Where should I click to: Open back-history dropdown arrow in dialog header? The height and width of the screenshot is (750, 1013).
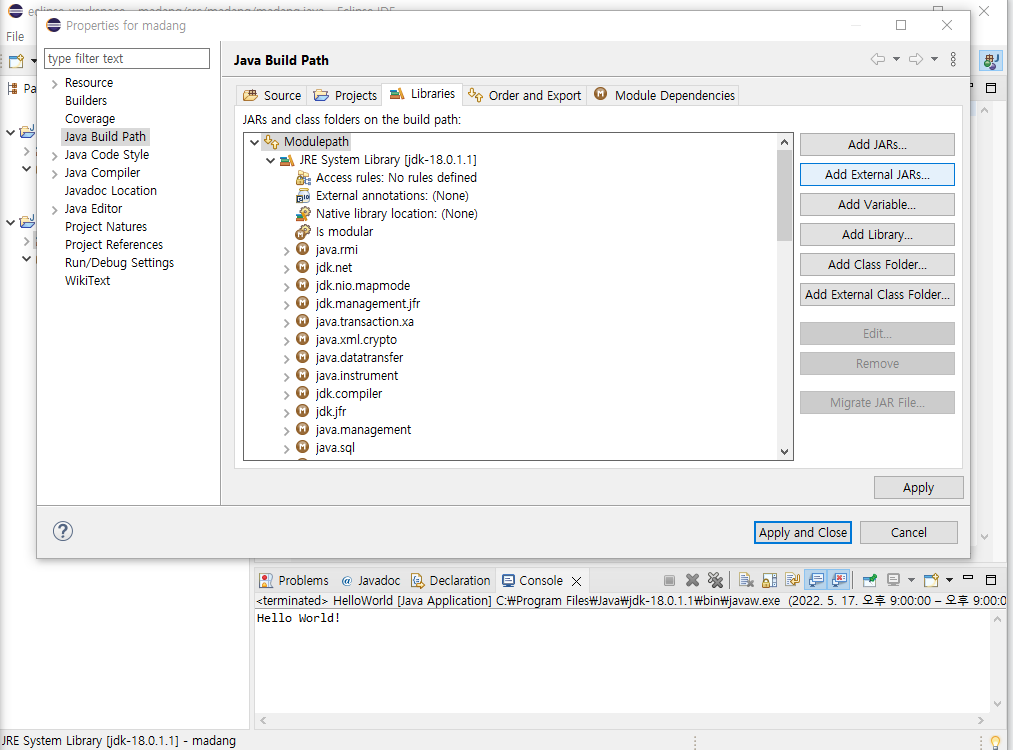click(897, 59)
